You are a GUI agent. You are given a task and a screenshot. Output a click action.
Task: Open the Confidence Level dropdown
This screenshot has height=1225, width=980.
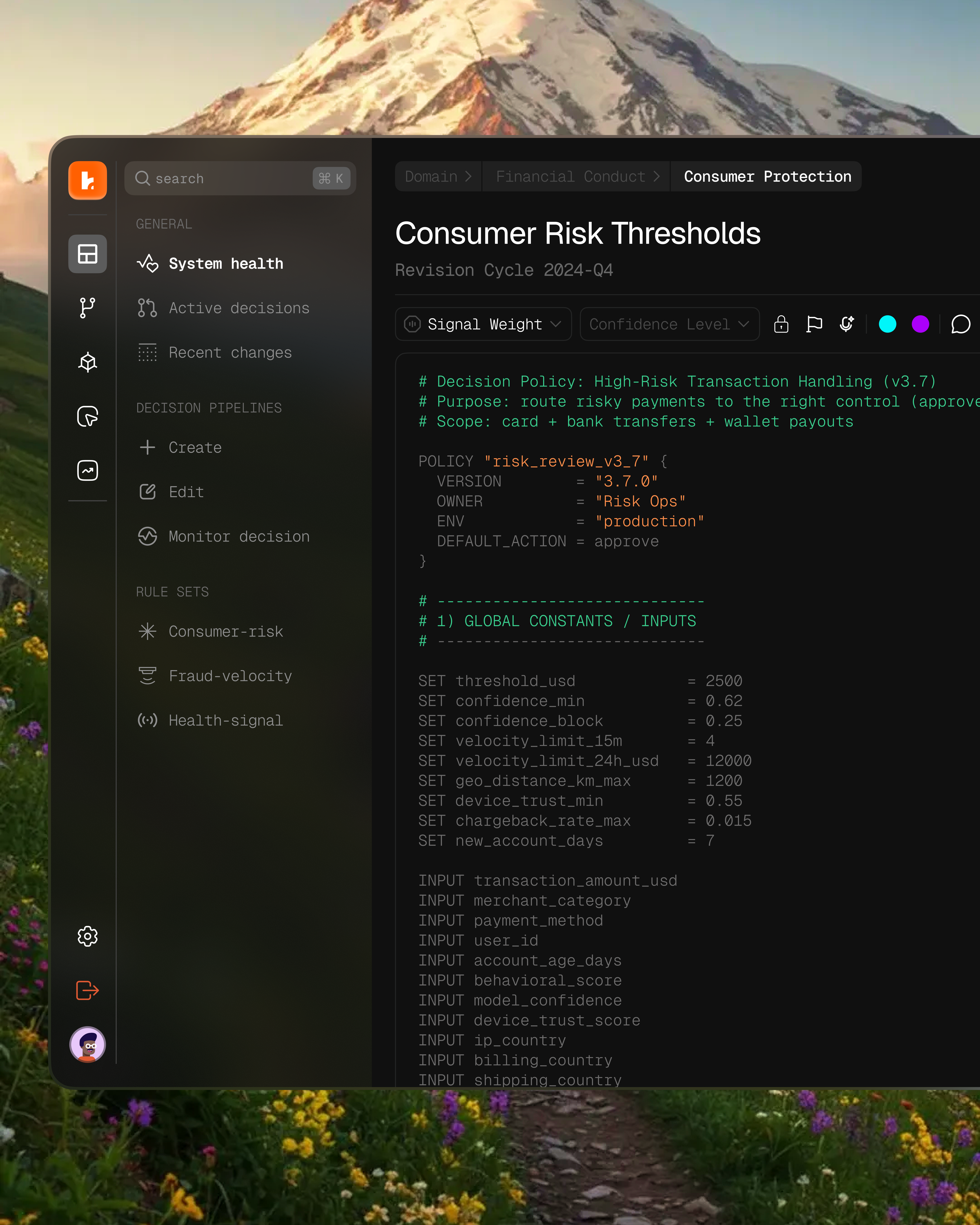[669, 324]
